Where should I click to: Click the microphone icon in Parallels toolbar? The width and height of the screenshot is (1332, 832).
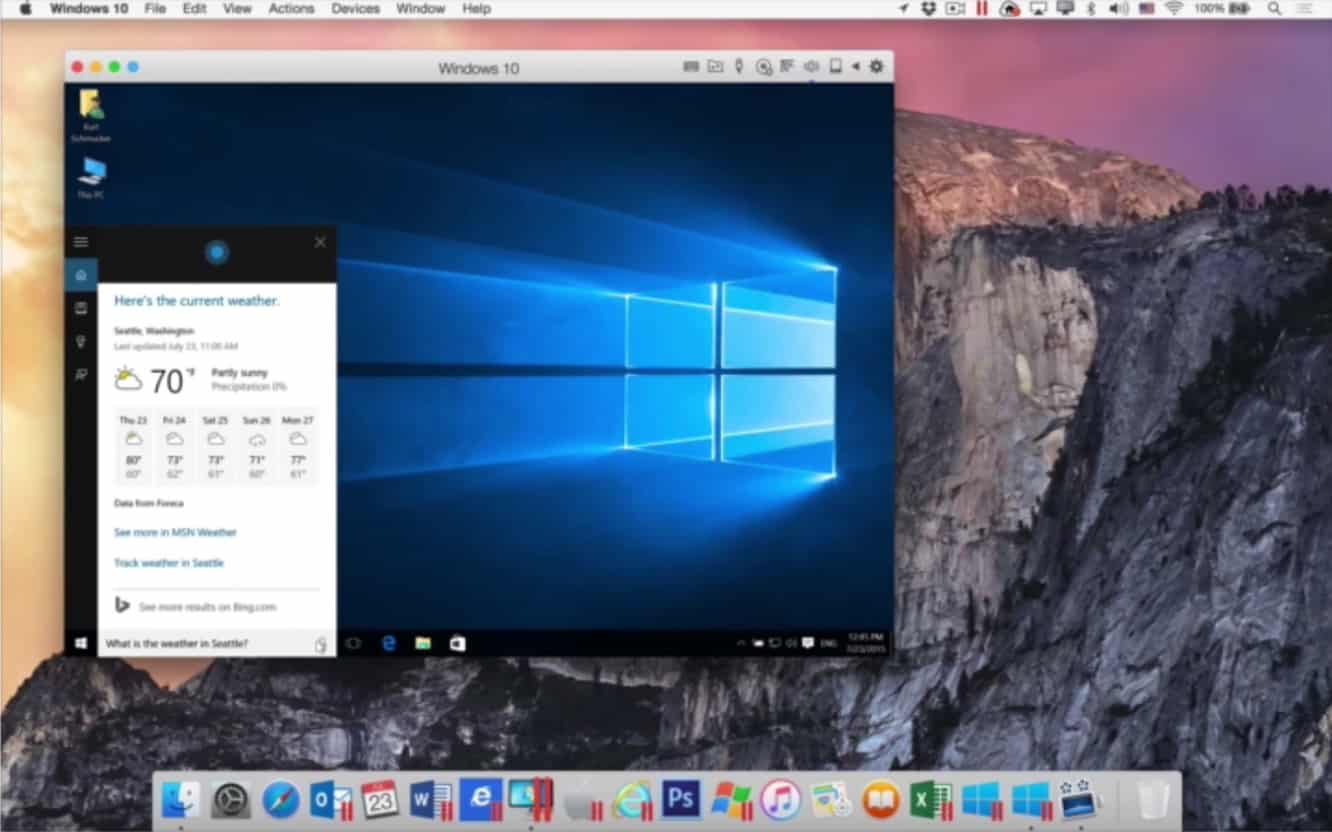(x=739, y=67)
